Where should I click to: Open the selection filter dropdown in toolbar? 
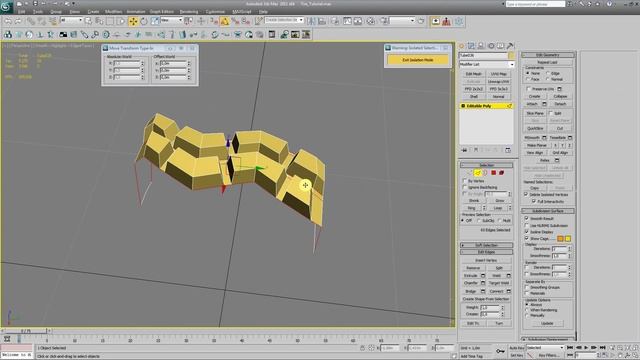tap(71, 20)
